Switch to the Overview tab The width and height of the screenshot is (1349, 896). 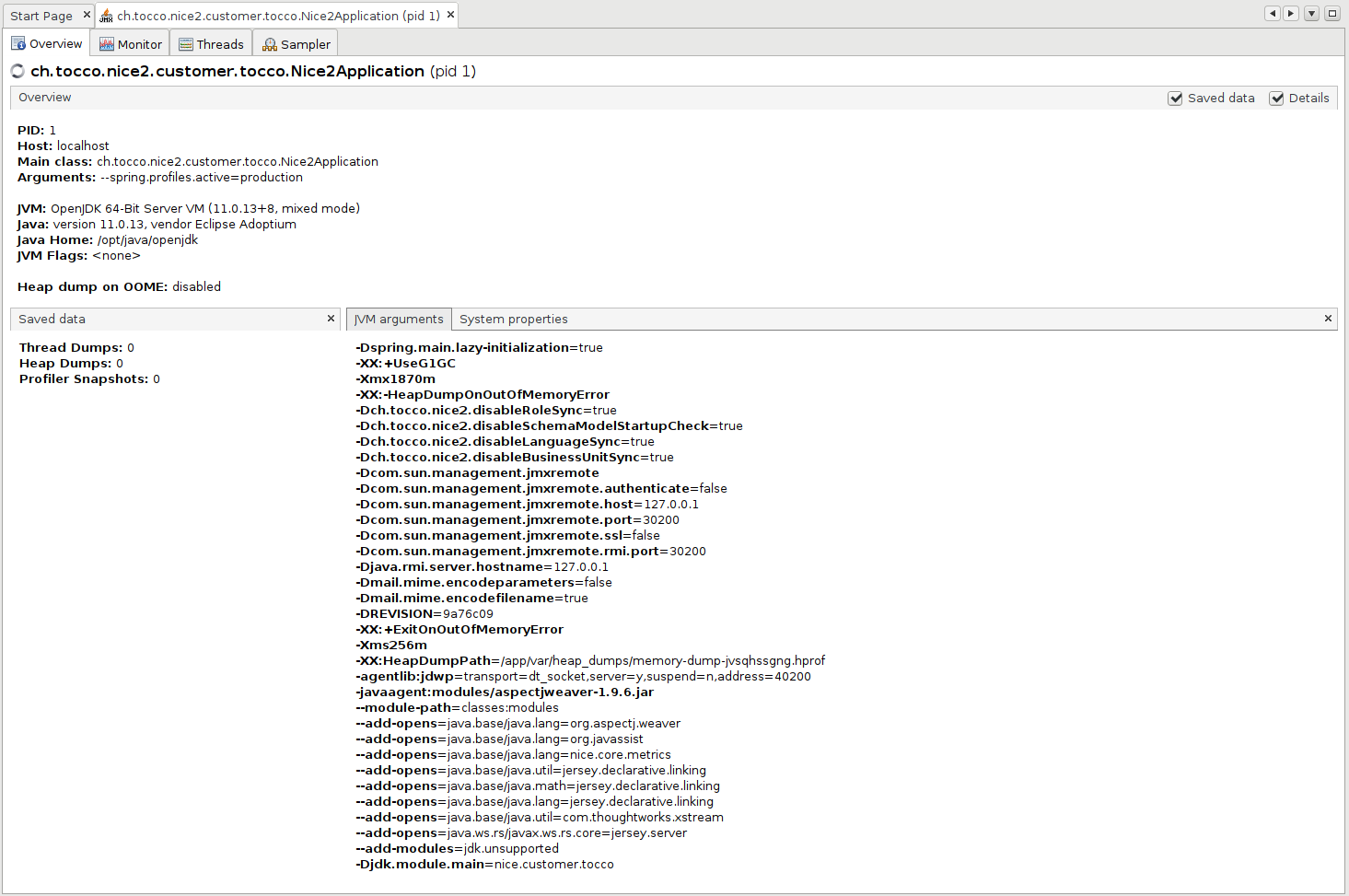pos(46,43)
